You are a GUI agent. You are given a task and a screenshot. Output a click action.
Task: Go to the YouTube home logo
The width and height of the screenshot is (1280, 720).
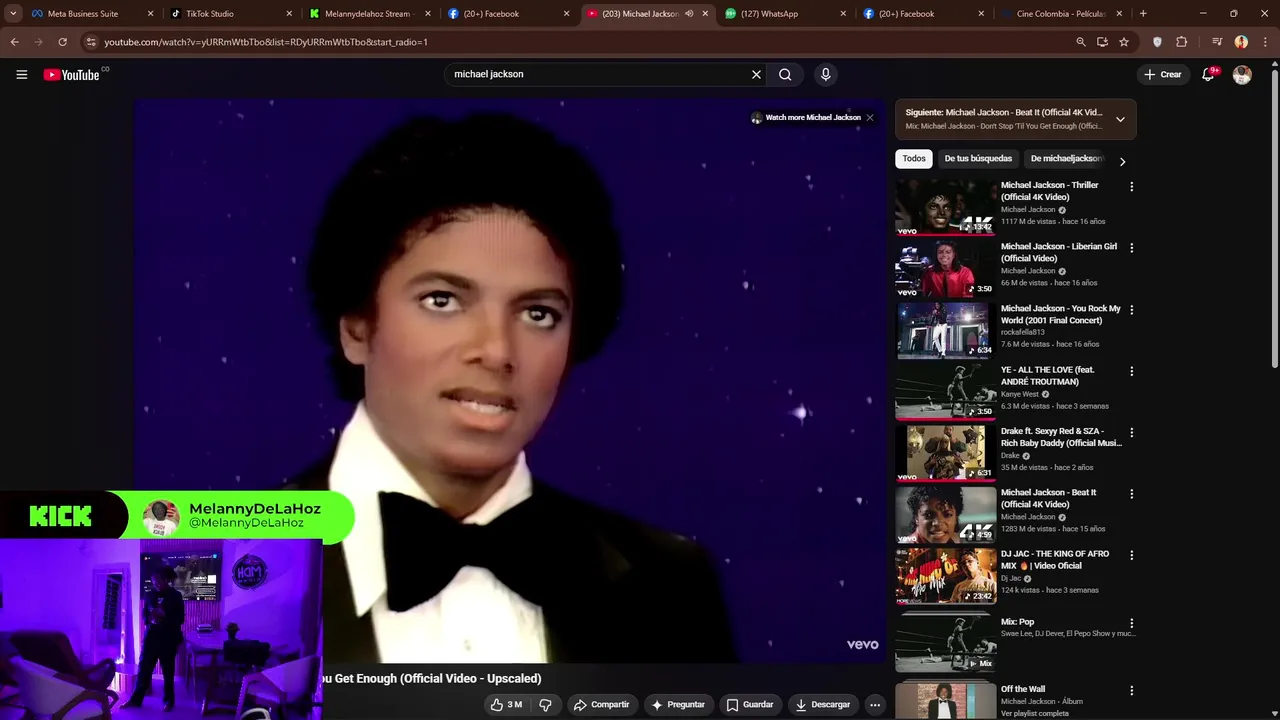(72, 74)
